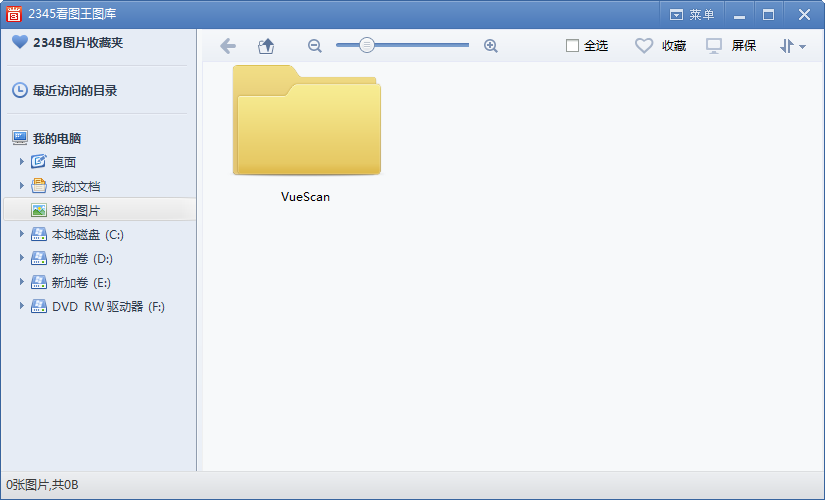The height and width of the screenshot is (500, 825).
Task: Select 桌面 in the folder tree
Action: tap(64, 162)
